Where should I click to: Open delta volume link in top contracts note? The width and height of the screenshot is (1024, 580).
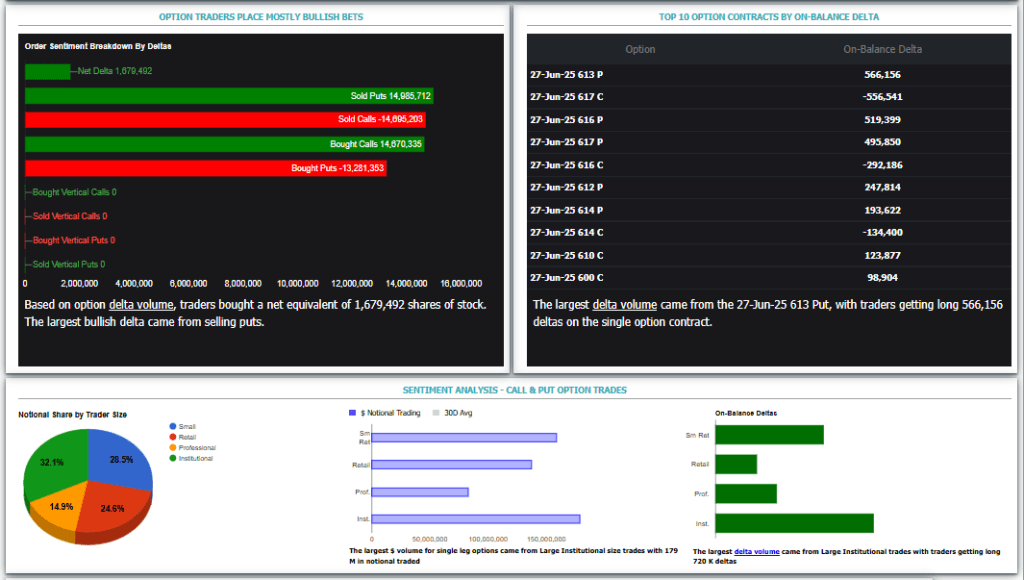tap(624, 304)
